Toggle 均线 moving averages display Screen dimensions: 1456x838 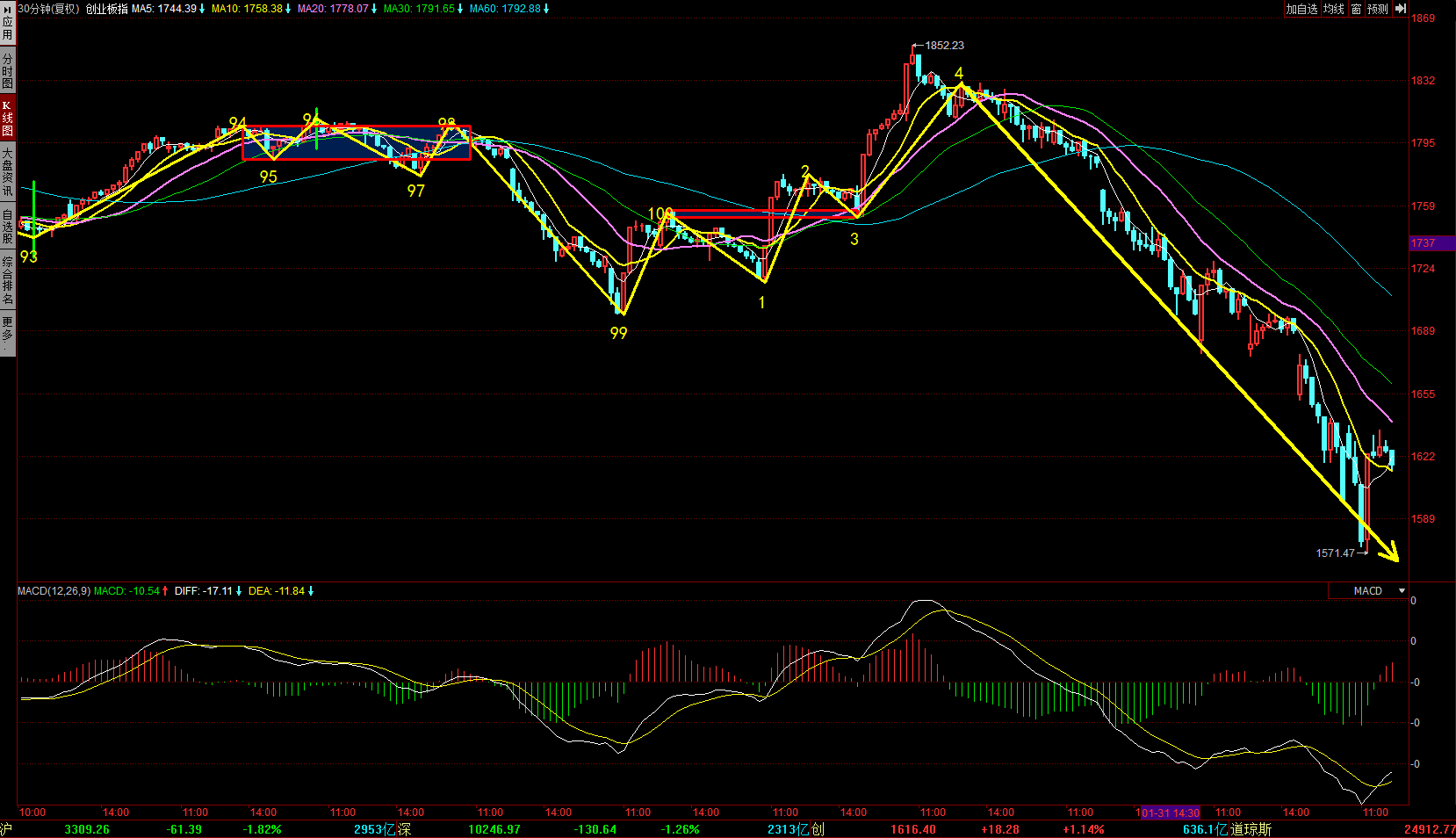1334,9
